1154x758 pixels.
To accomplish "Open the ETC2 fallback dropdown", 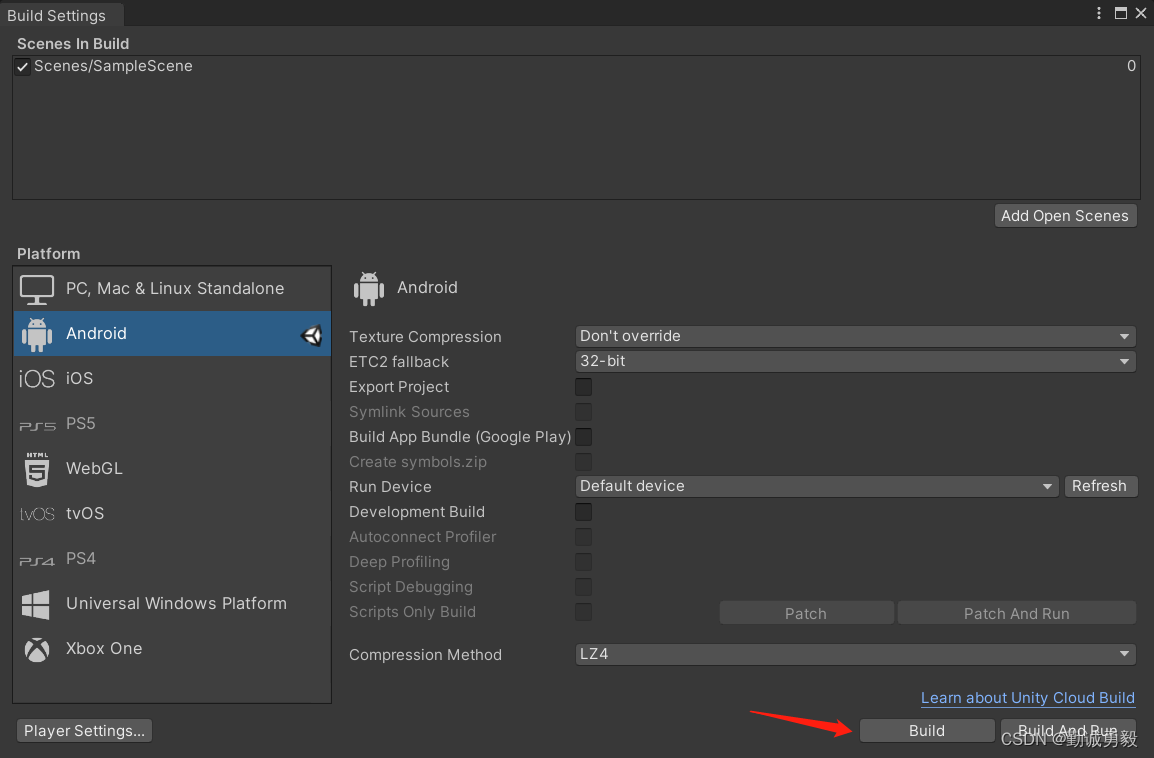I will [855, 361].
